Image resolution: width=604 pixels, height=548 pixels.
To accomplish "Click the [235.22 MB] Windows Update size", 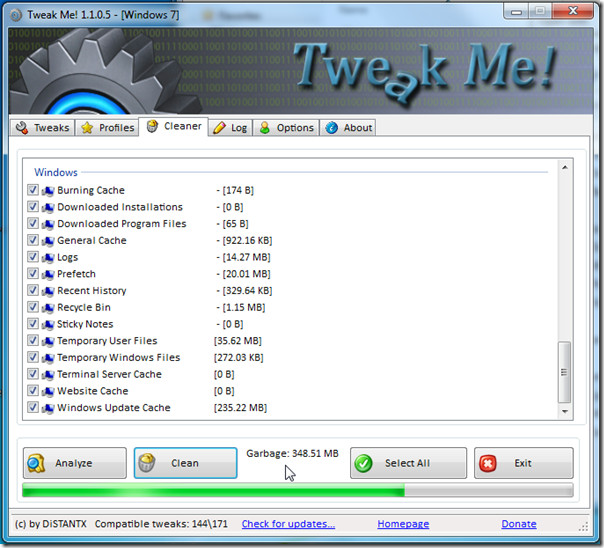I will (x=240, y=407).
